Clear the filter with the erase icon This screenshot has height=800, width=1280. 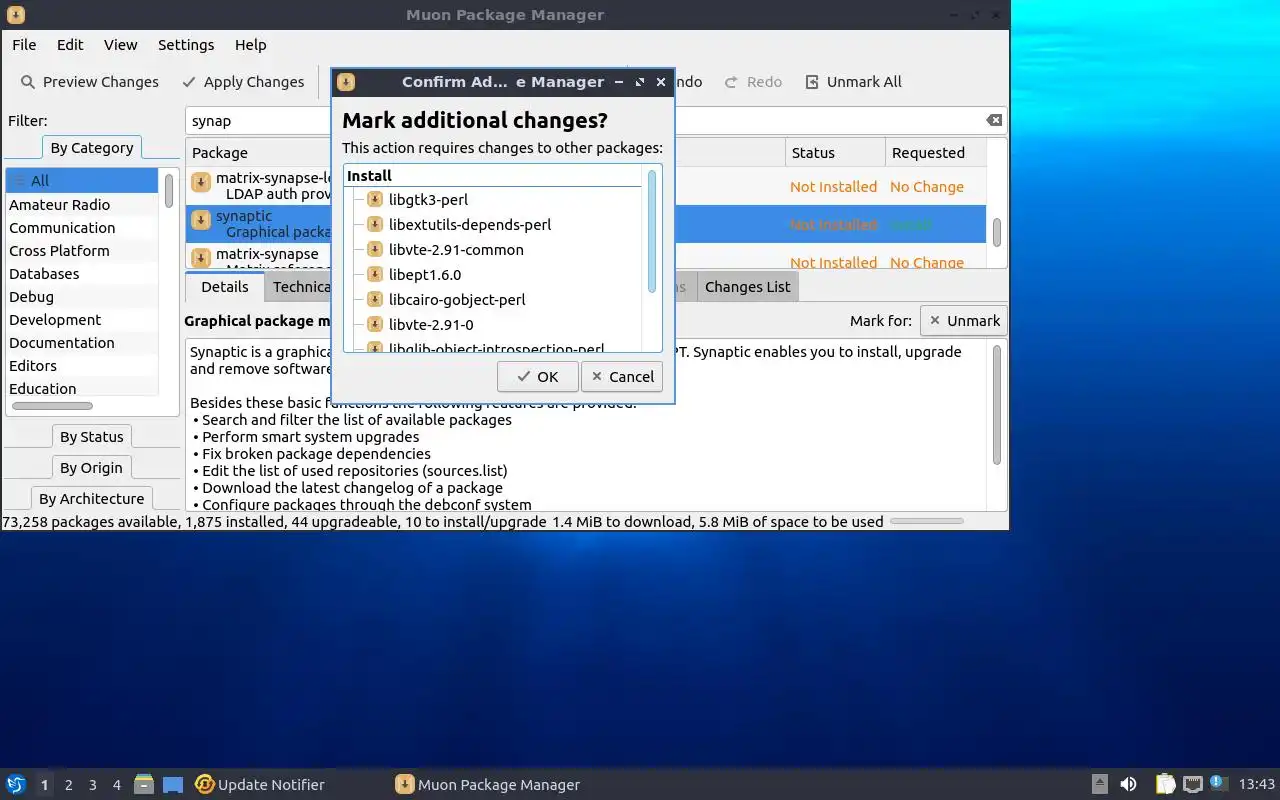coord(993,120)
